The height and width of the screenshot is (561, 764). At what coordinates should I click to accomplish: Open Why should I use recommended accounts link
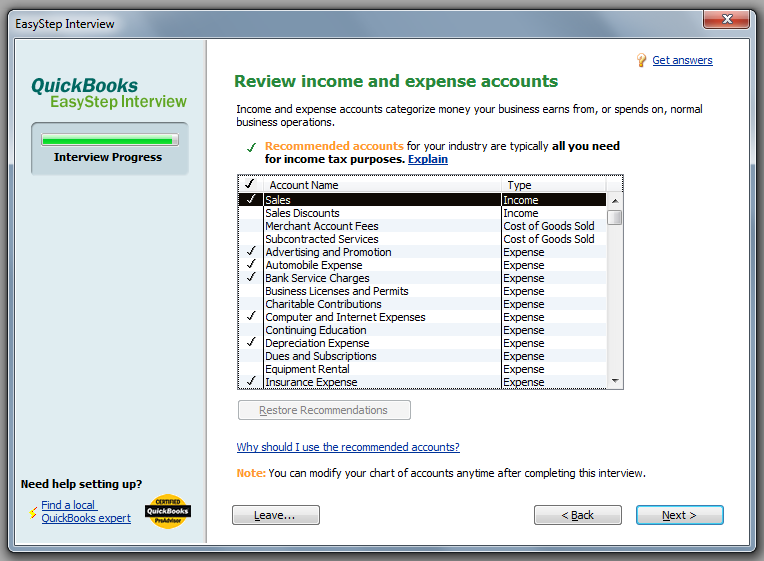pyautogui.click(x=348, y=447)
